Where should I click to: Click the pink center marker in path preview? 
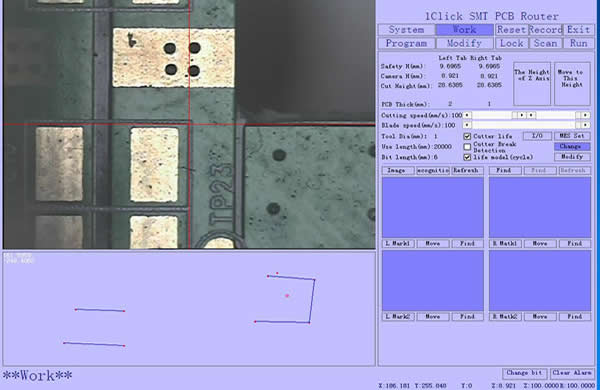(287, 295)
